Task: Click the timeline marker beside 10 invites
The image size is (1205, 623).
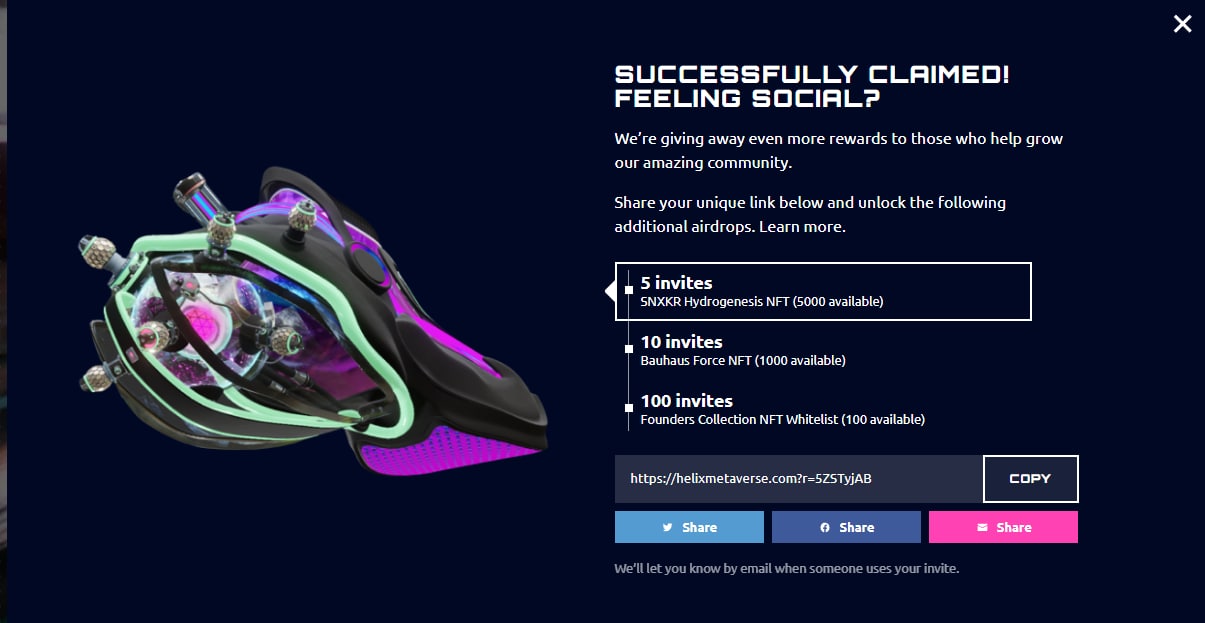Action: coord(628,349)
